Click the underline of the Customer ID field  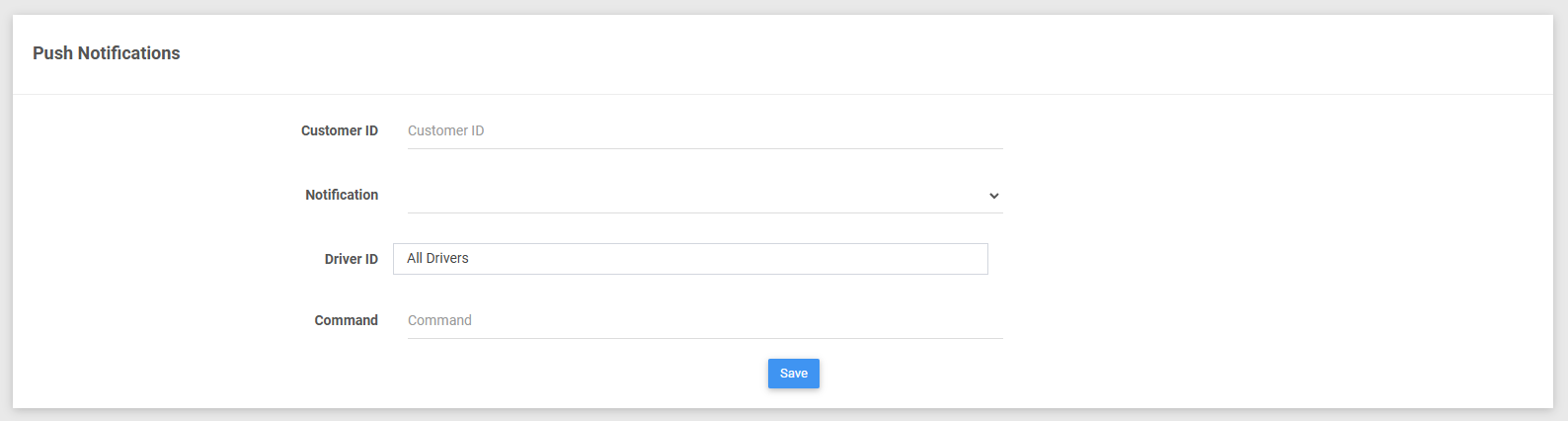tap(705, 148)
